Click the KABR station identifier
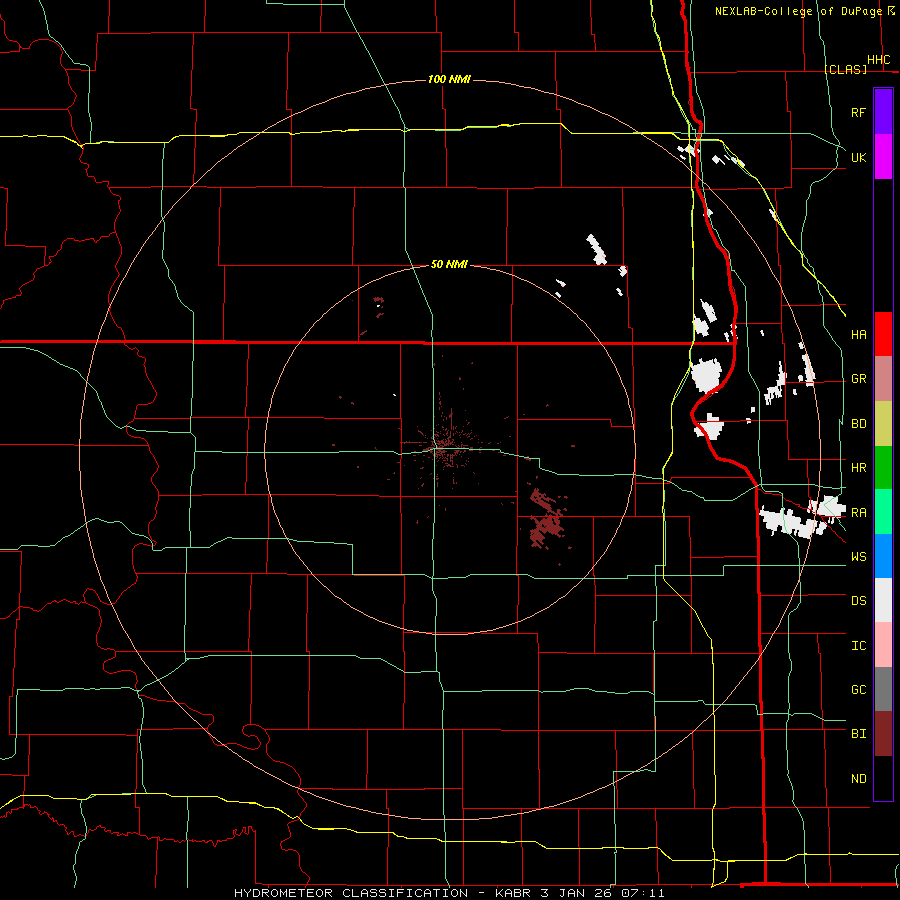The width and height of the screenshot is (900, 900). point(514,893)
